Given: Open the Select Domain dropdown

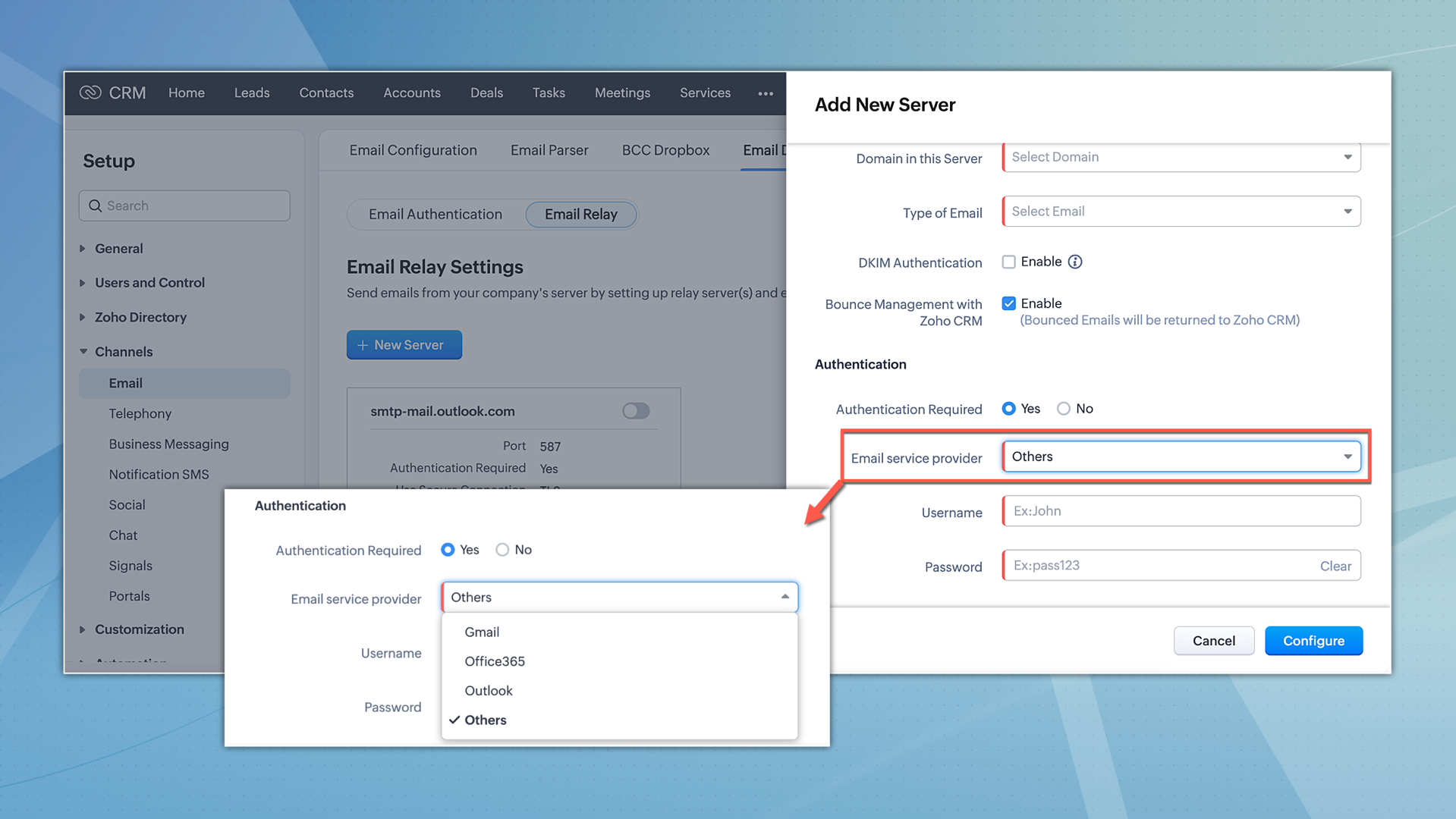Looking at the screenshot, I should coord(1181,157).
